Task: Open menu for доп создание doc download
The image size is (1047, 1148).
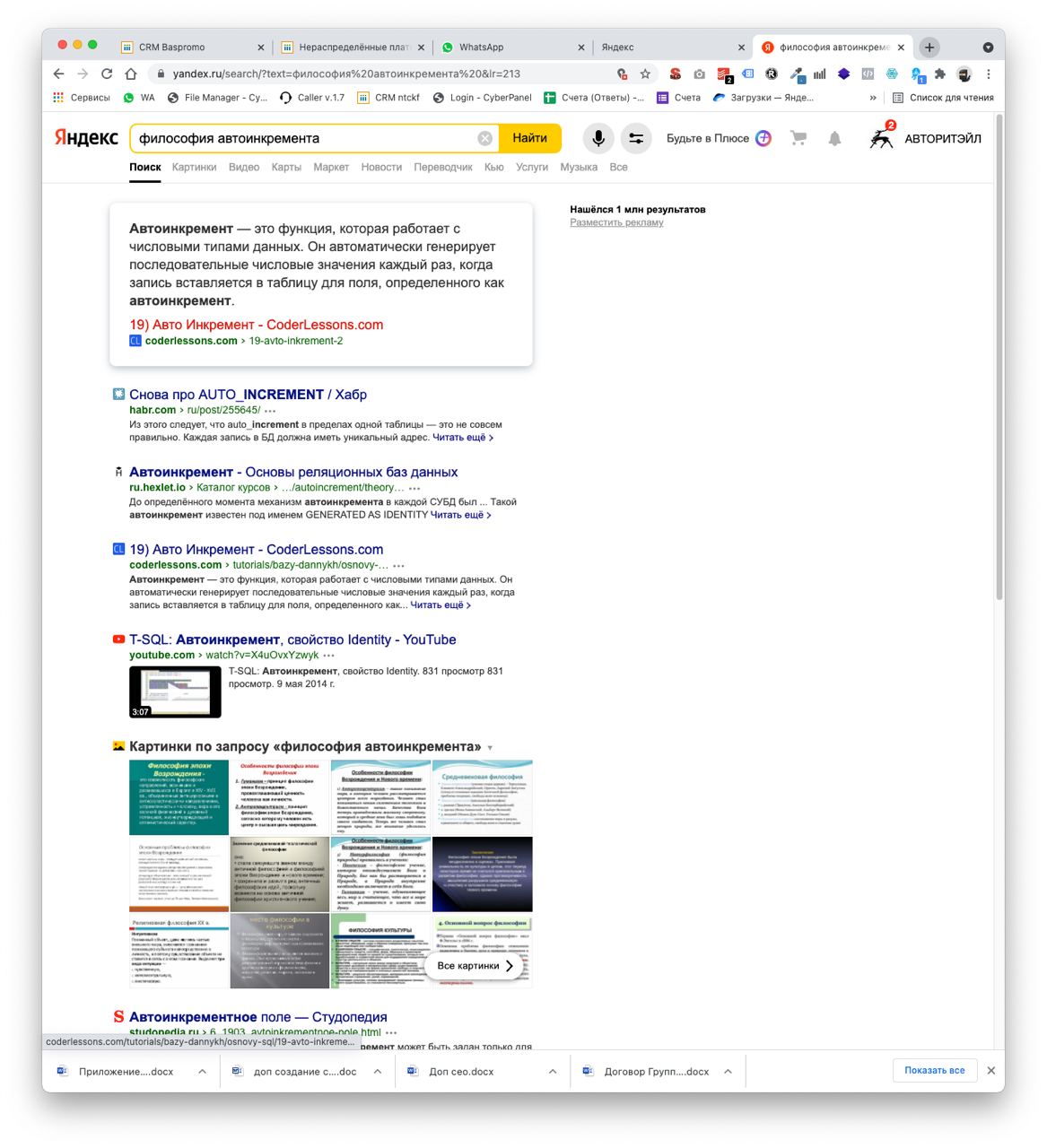Action: (378, 1071)
